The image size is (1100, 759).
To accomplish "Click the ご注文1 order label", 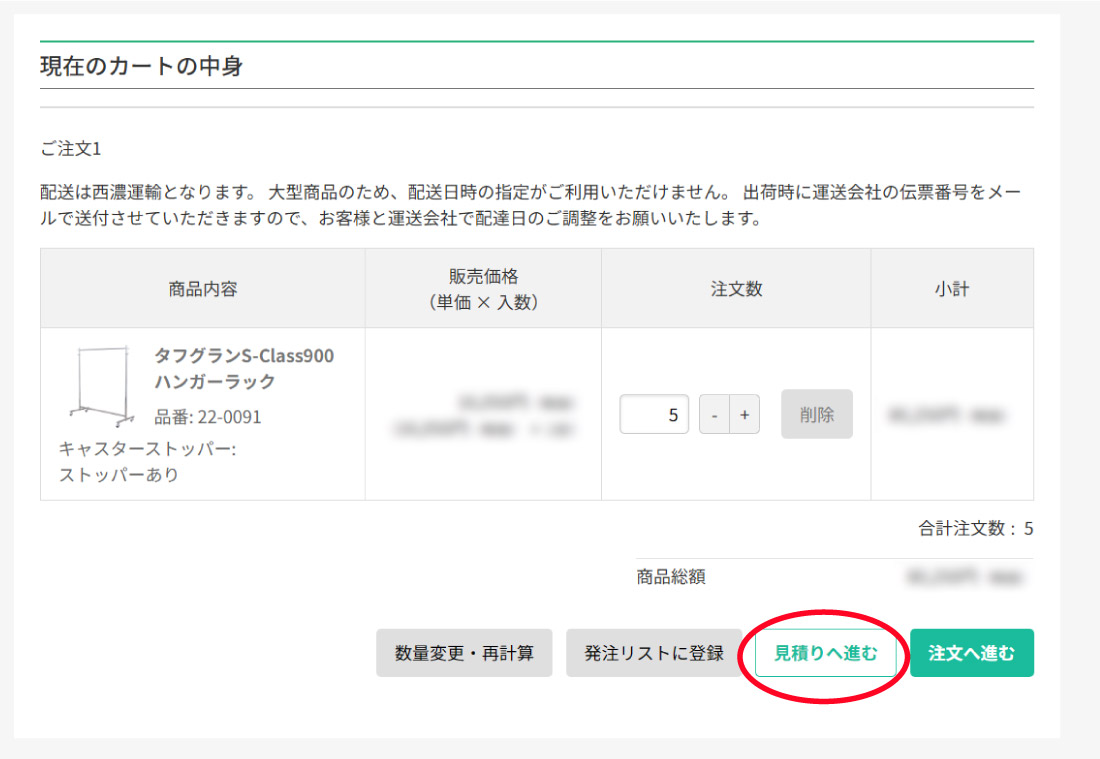I will pyautogui.click(x=71, y=149).
